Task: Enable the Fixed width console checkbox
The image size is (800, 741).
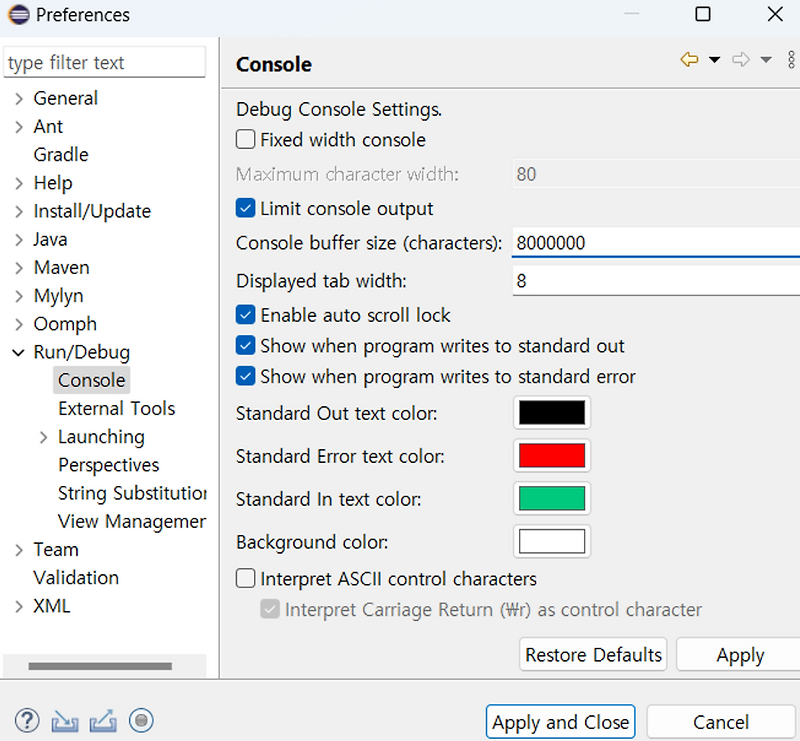Action: [x=246, y=140]
